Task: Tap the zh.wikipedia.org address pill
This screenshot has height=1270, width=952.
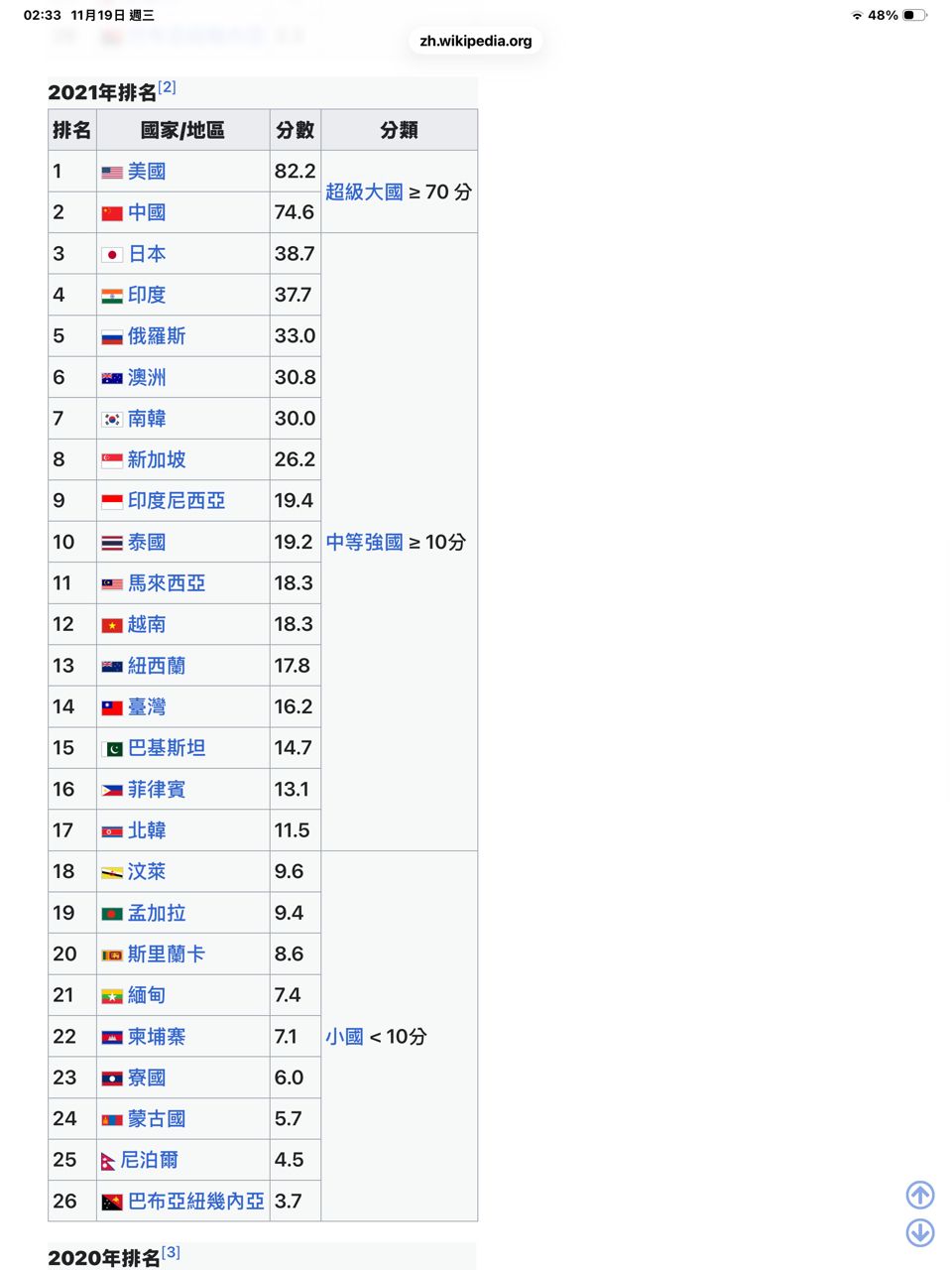Action: coord(476,41)
